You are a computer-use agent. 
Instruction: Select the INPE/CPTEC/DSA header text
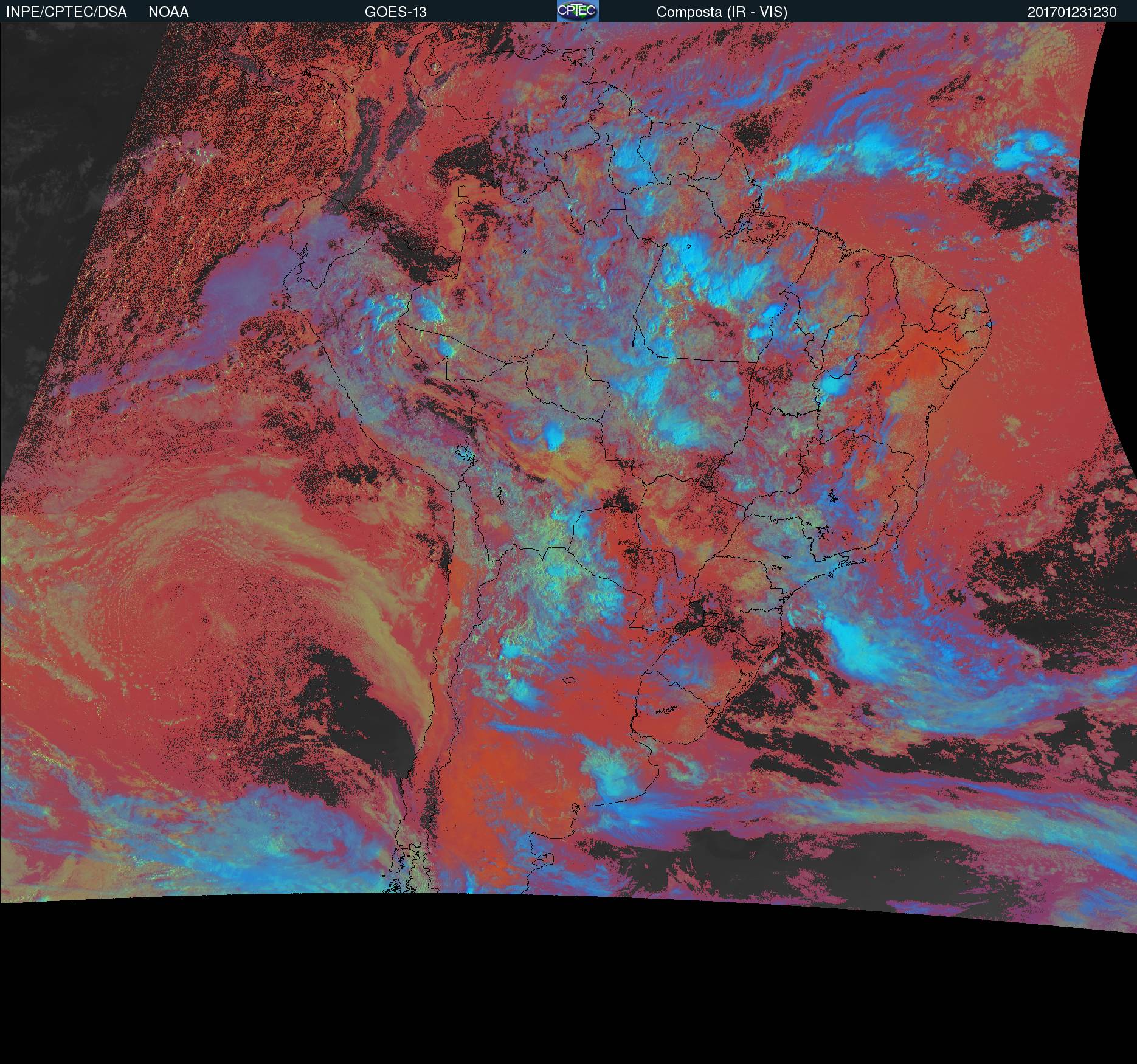66,12
